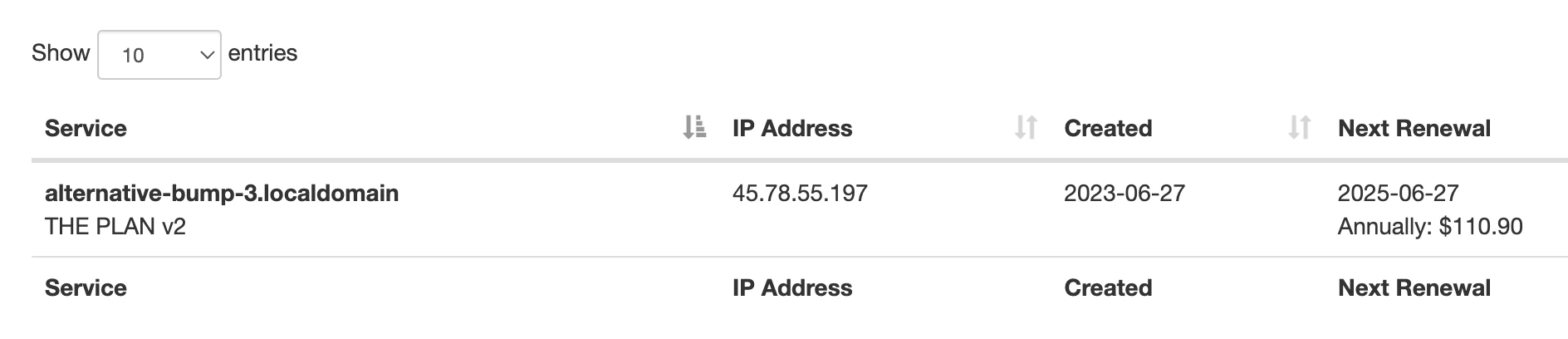Click the footer IP Address label
This screenshot has height=339, width=1568.
coord(791,287)
